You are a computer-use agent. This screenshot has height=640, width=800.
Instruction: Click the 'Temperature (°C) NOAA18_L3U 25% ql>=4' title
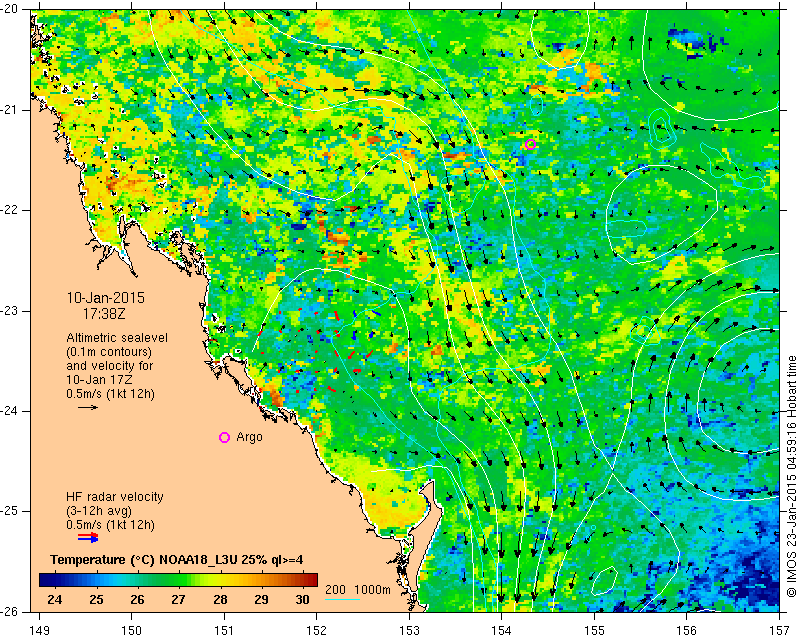point(177,560)
